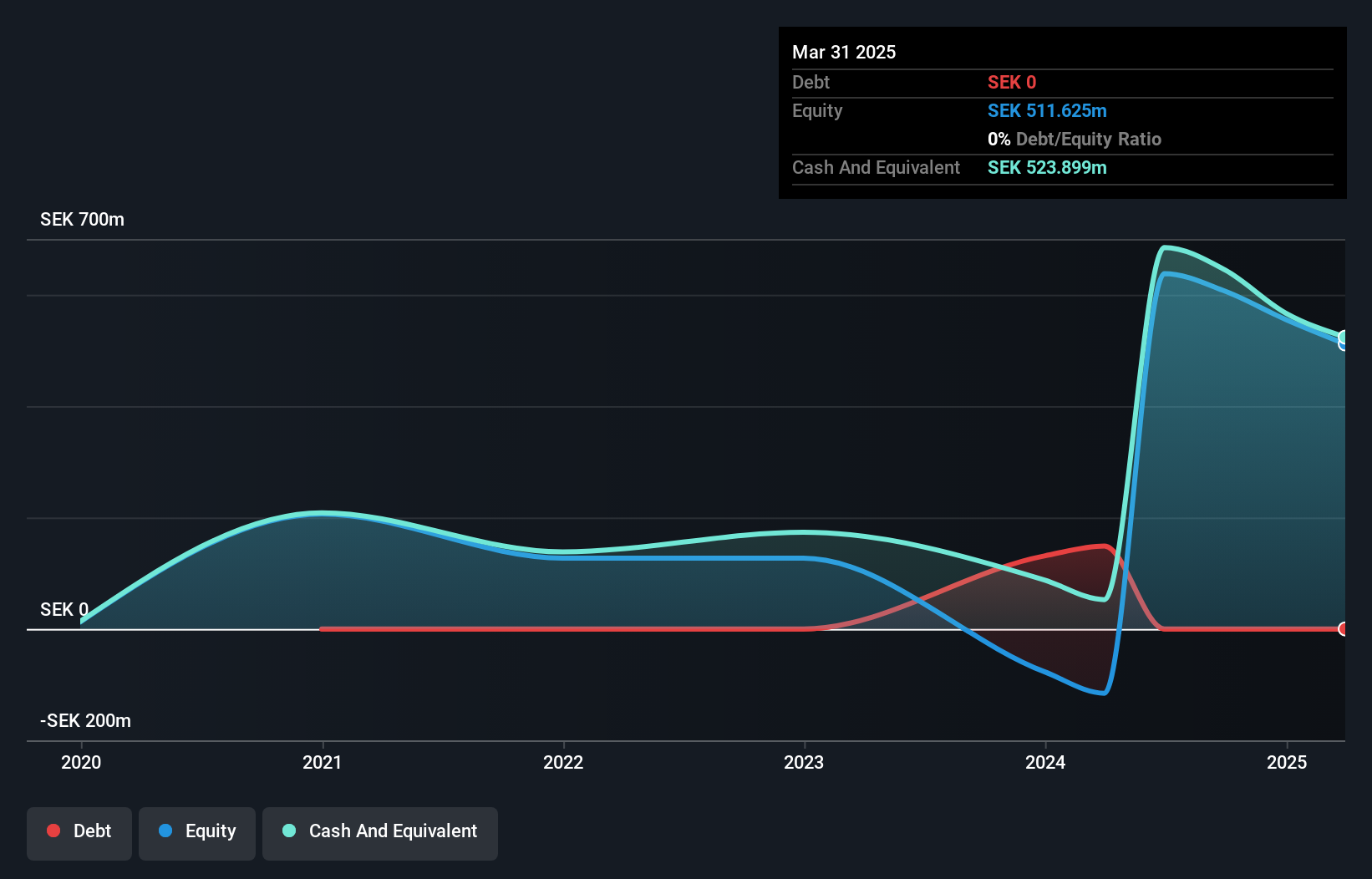The width and height of the screenshot is (1372, 879).
Task: Toggle the Equity series legend button
Action: tap(197, 832)
